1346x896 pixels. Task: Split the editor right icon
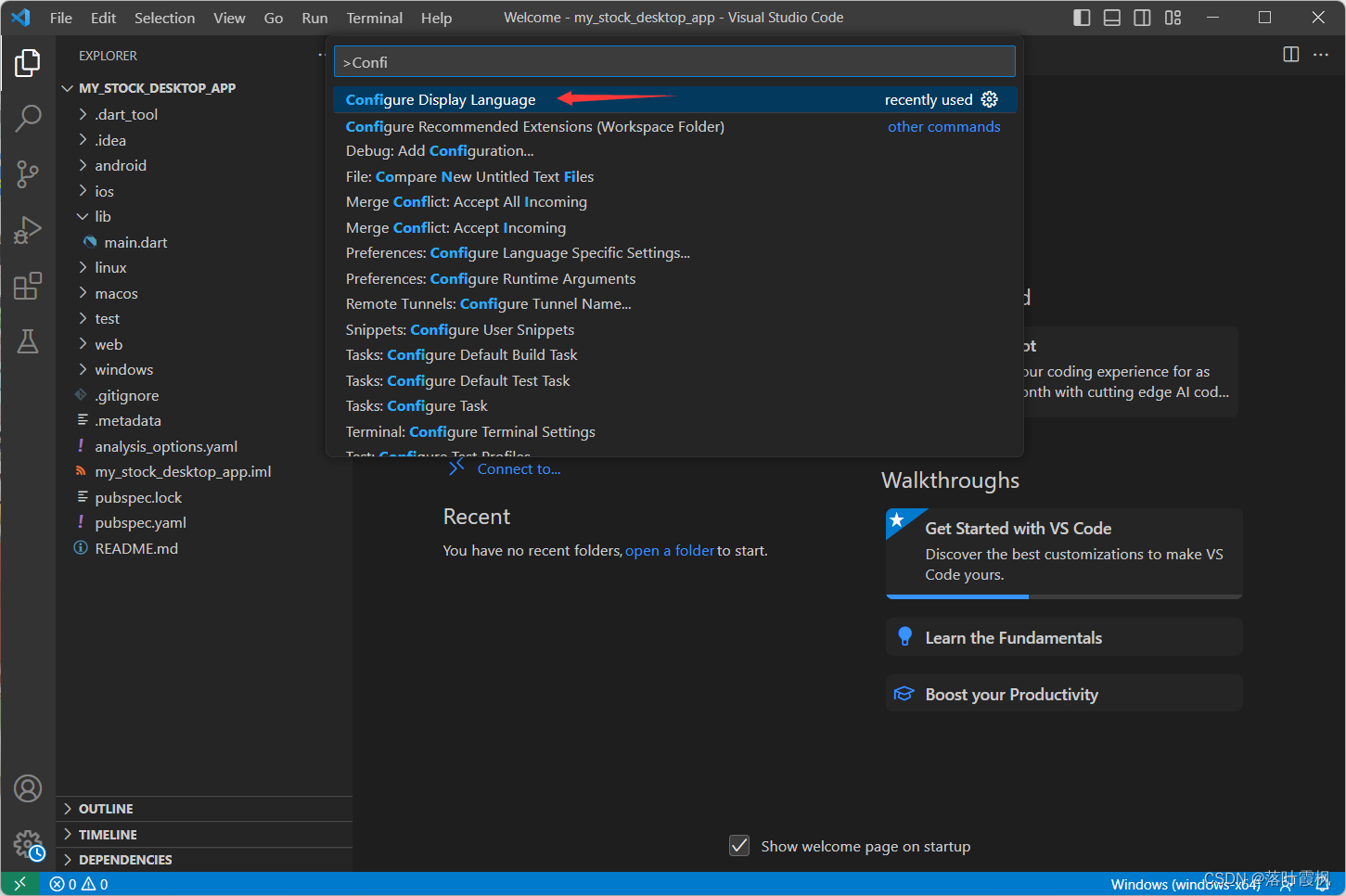(x=1290, y=55)
